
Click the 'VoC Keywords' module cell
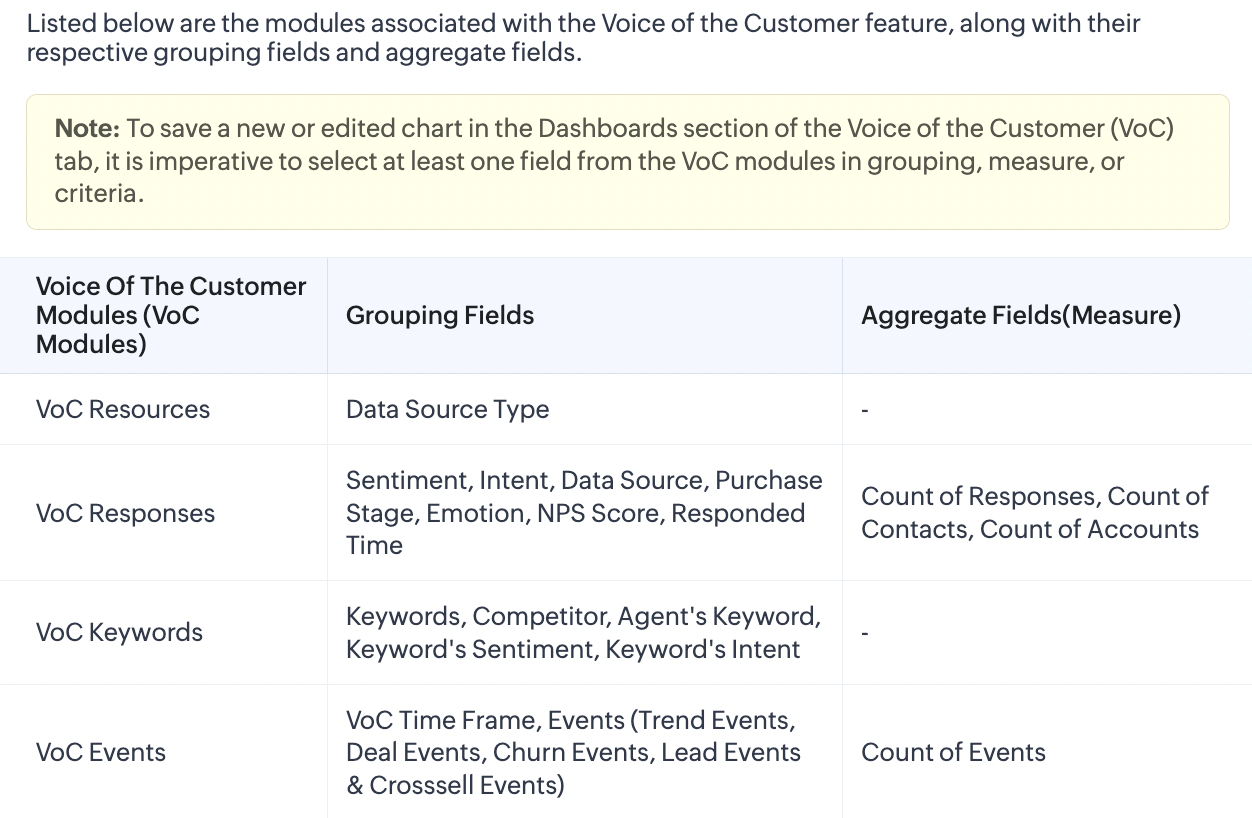coord(119,632)
